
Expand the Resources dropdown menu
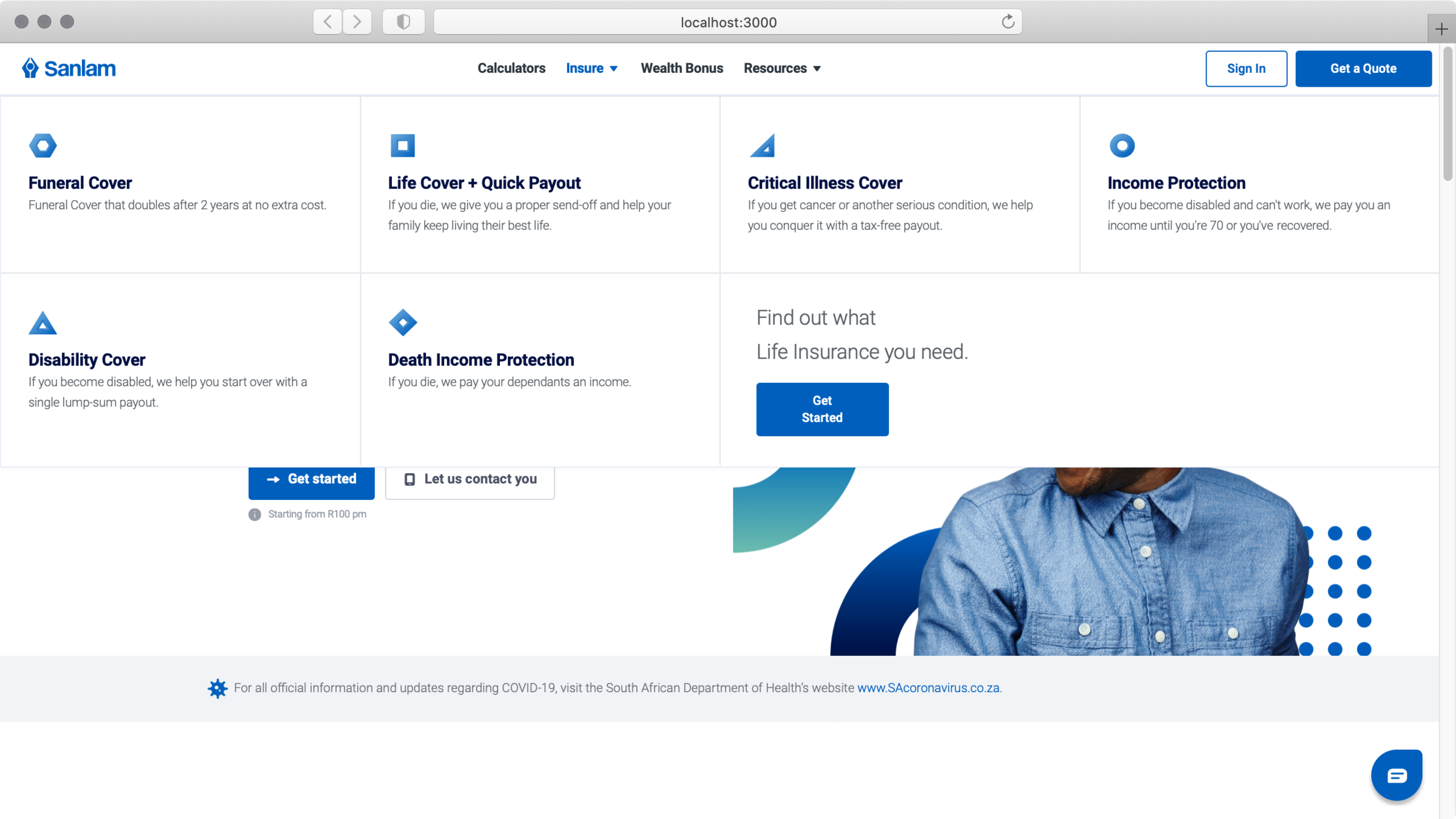pos(782,68)
